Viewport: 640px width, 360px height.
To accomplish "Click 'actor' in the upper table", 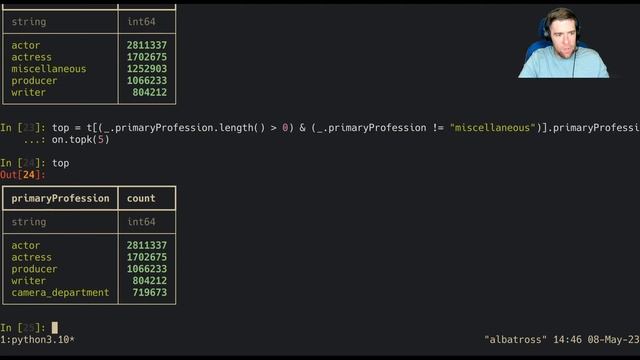I will coord(26,45).
